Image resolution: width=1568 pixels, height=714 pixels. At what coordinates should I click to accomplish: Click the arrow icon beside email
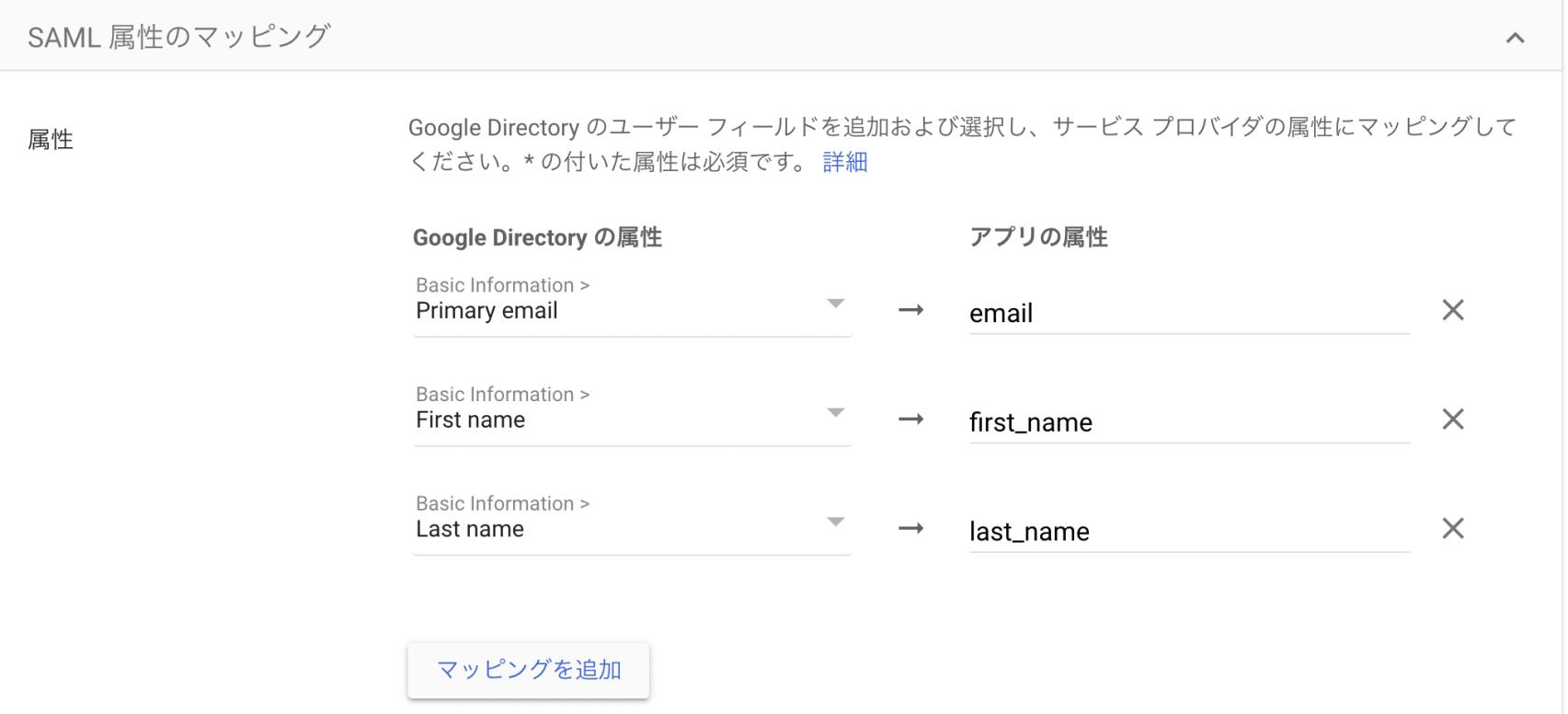(x=910, y=310)
